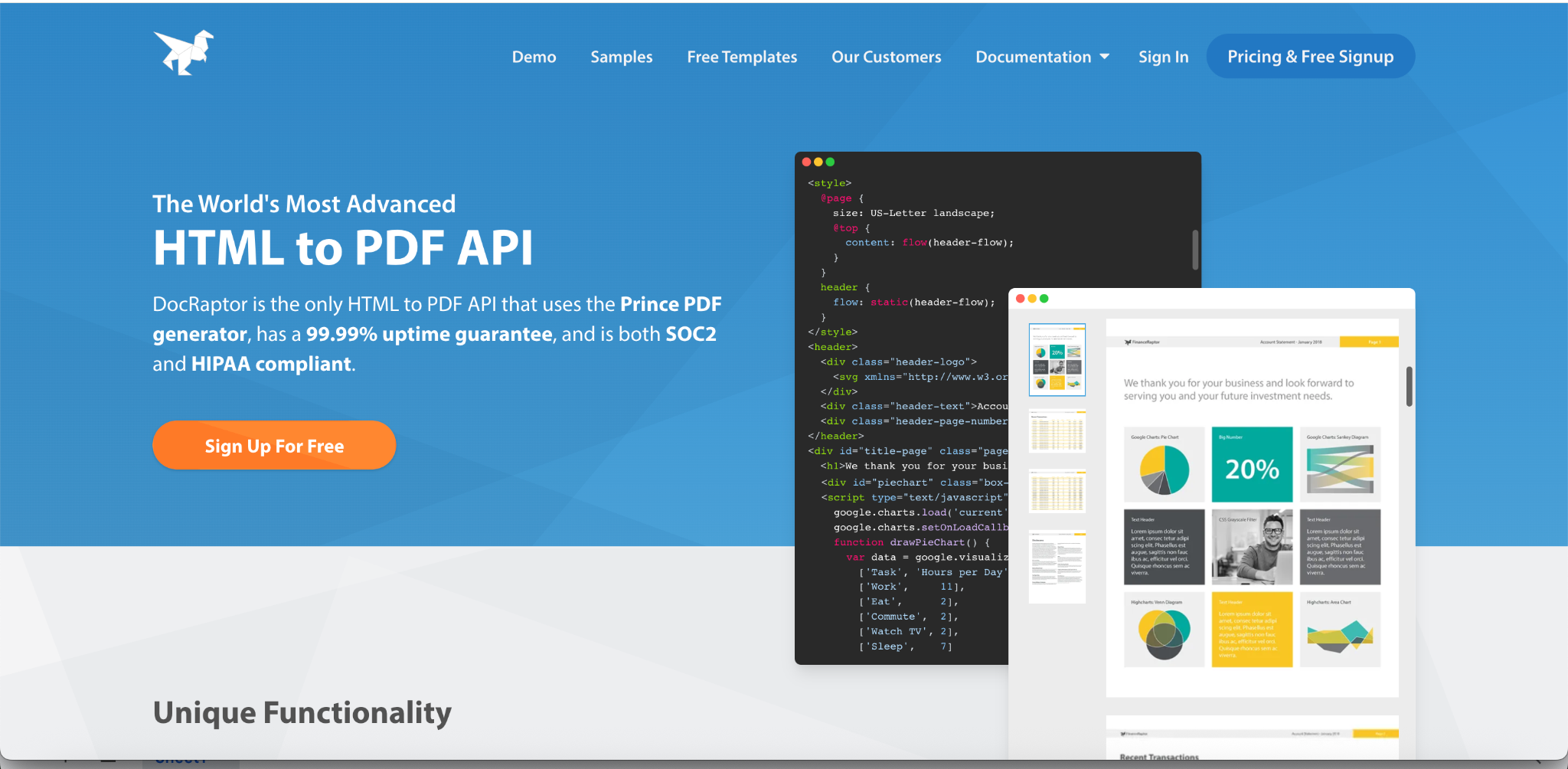Click the Sign In link
Screen dimensions: 1568x769
tap(1163, 57)
